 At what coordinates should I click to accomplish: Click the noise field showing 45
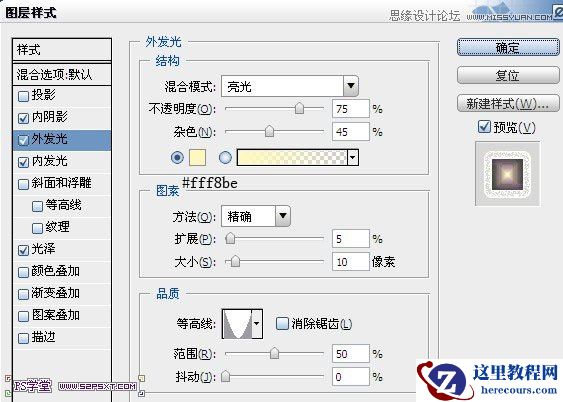351,132
